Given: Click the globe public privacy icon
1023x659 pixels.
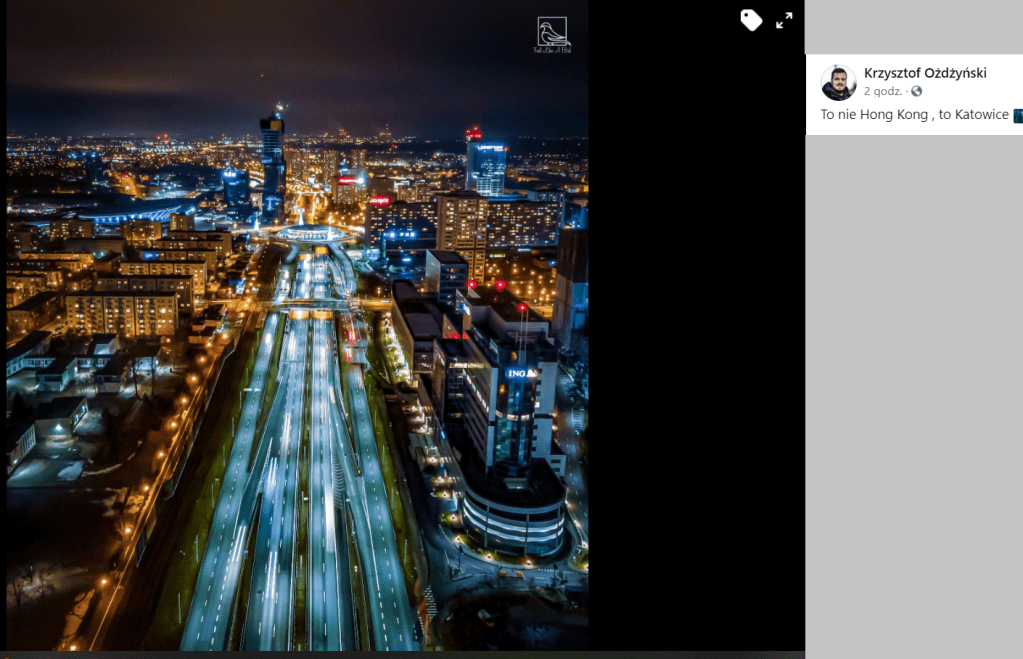Looking at the screenshot, I should pos(916,91).
